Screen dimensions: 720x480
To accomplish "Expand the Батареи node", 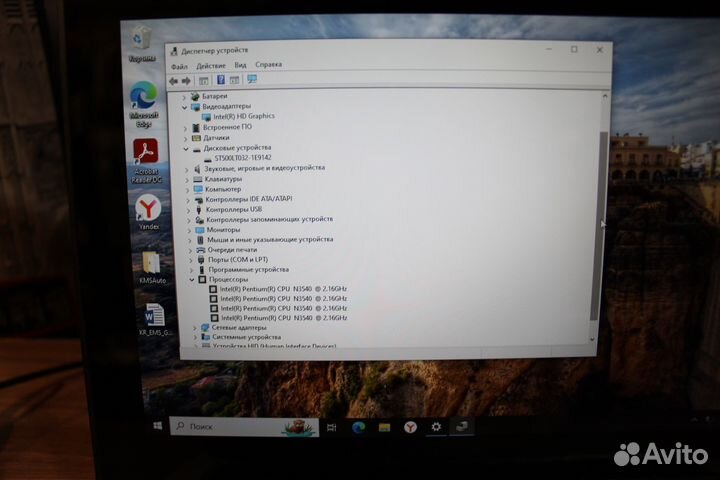I will point(184,97).
